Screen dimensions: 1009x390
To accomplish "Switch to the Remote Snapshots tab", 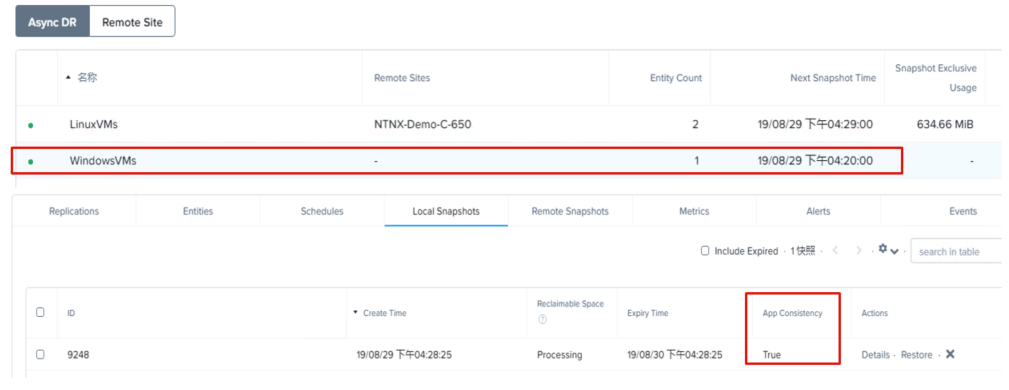I will 570,211.
